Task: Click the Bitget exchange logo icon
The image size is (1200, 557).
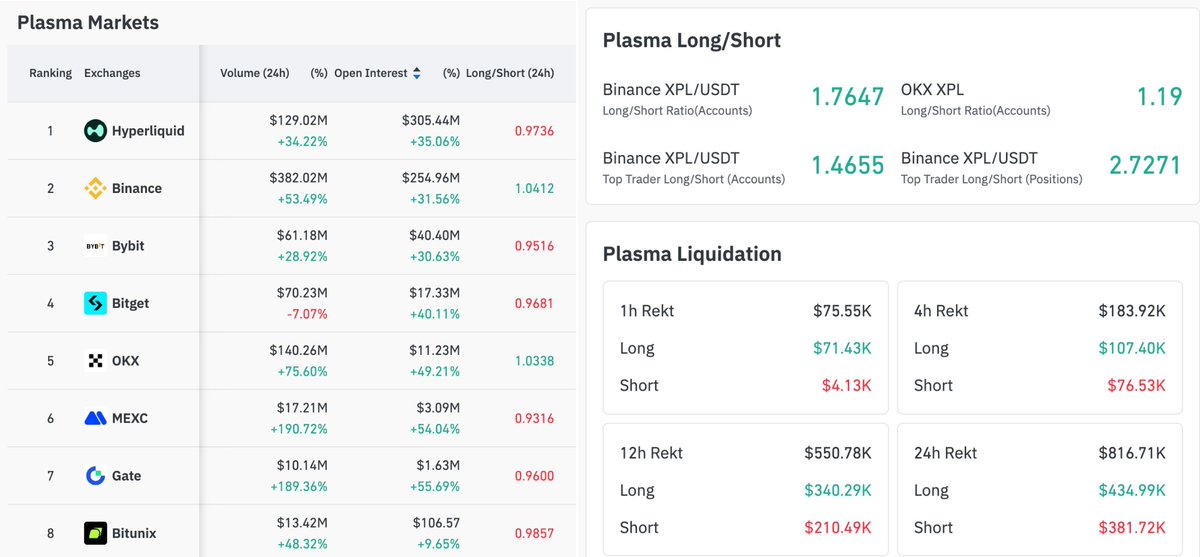Action: (x=95, y=303)
